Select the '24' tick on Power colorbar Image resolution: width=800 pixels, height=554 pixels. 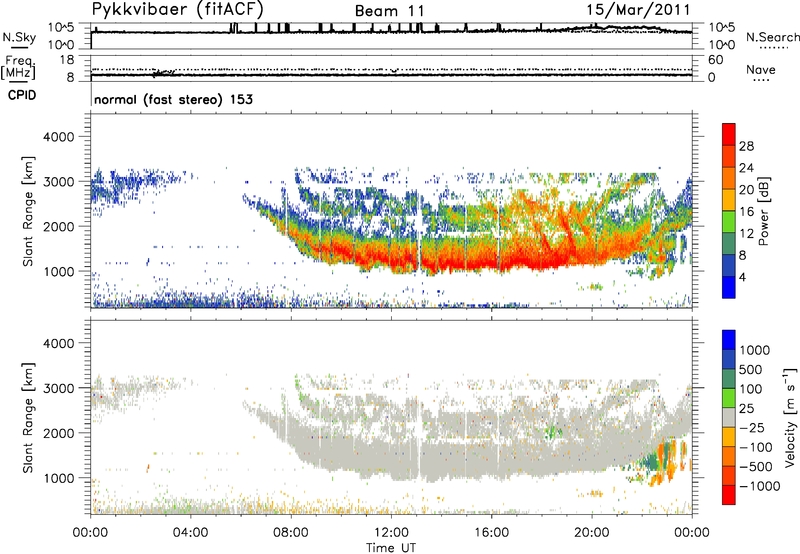[746, 168]
